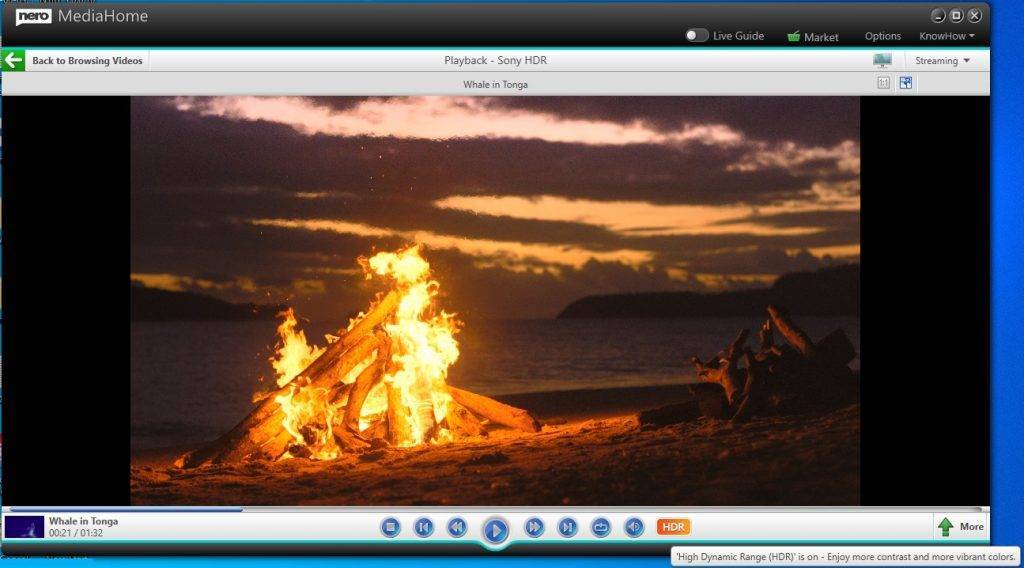Open the volume speaker control

pos(634,527)
